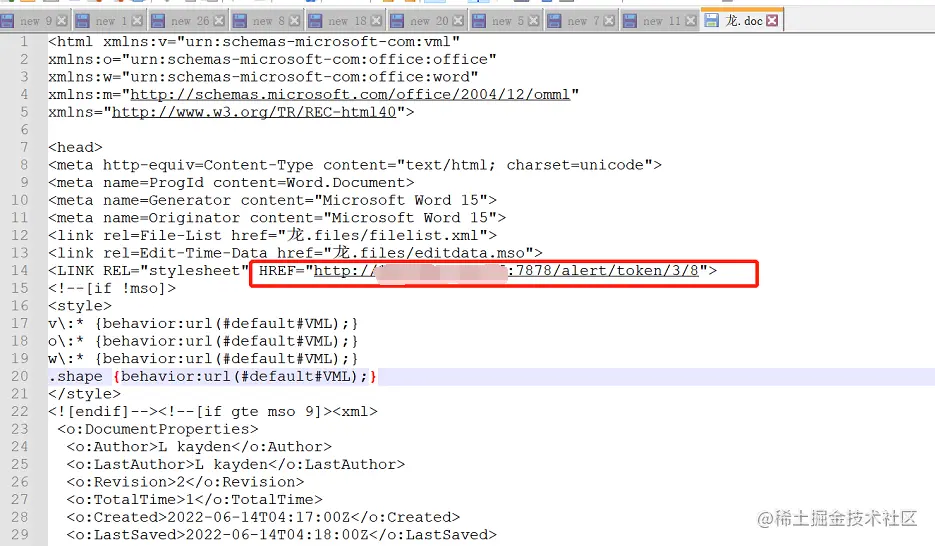Click the 'LINK REL="stylesheet"' text
This screenshot has height=546, width=935.
(x=148, y=271)
